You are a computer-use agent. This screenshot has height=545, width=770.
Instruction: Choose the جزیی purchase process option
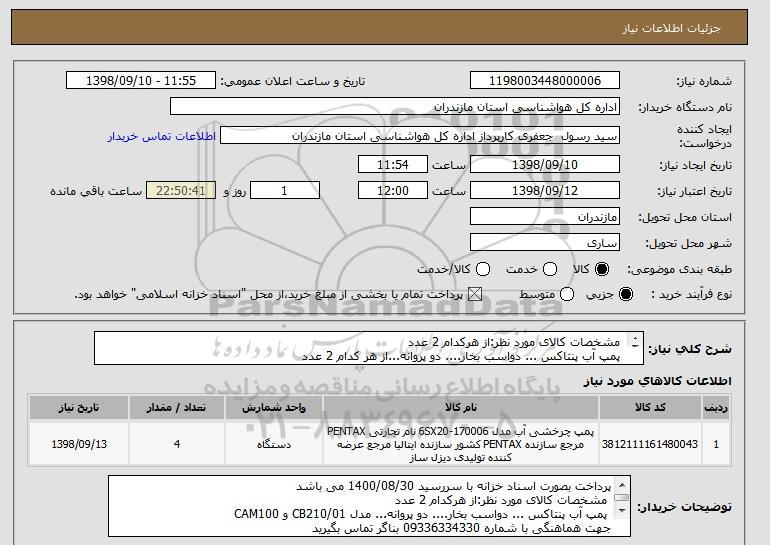click(x=626, y=295)
